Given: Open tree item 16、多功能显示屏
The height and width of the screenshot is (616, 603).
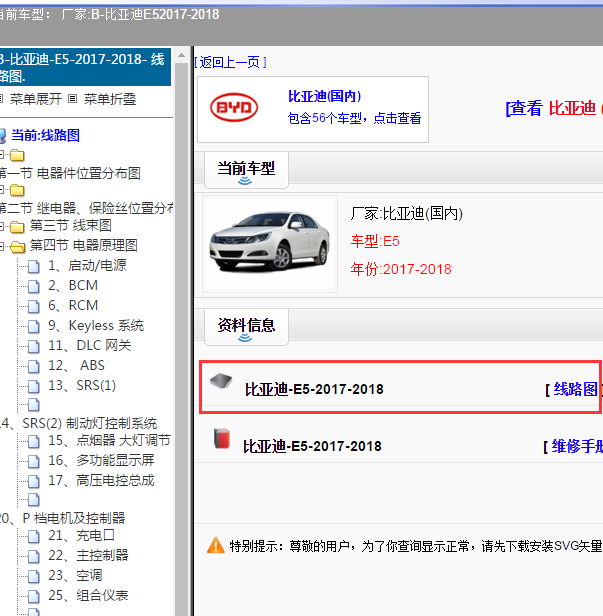Looking at the screenshot, I should pos(101,460).
